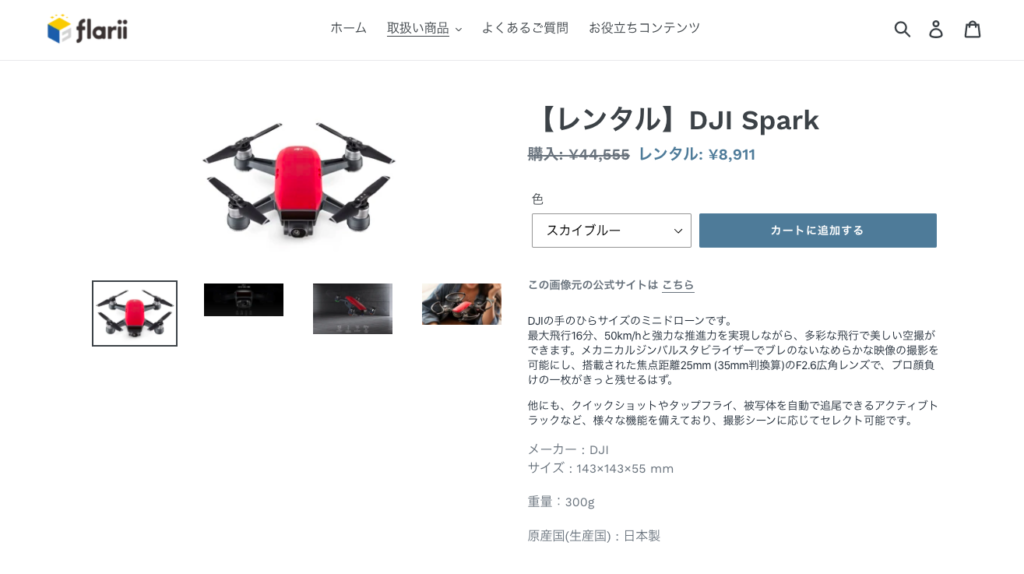Select the third thumbnail with red drone on gray
Viewport: 1024px width, 574px height.
pos(353,308)
